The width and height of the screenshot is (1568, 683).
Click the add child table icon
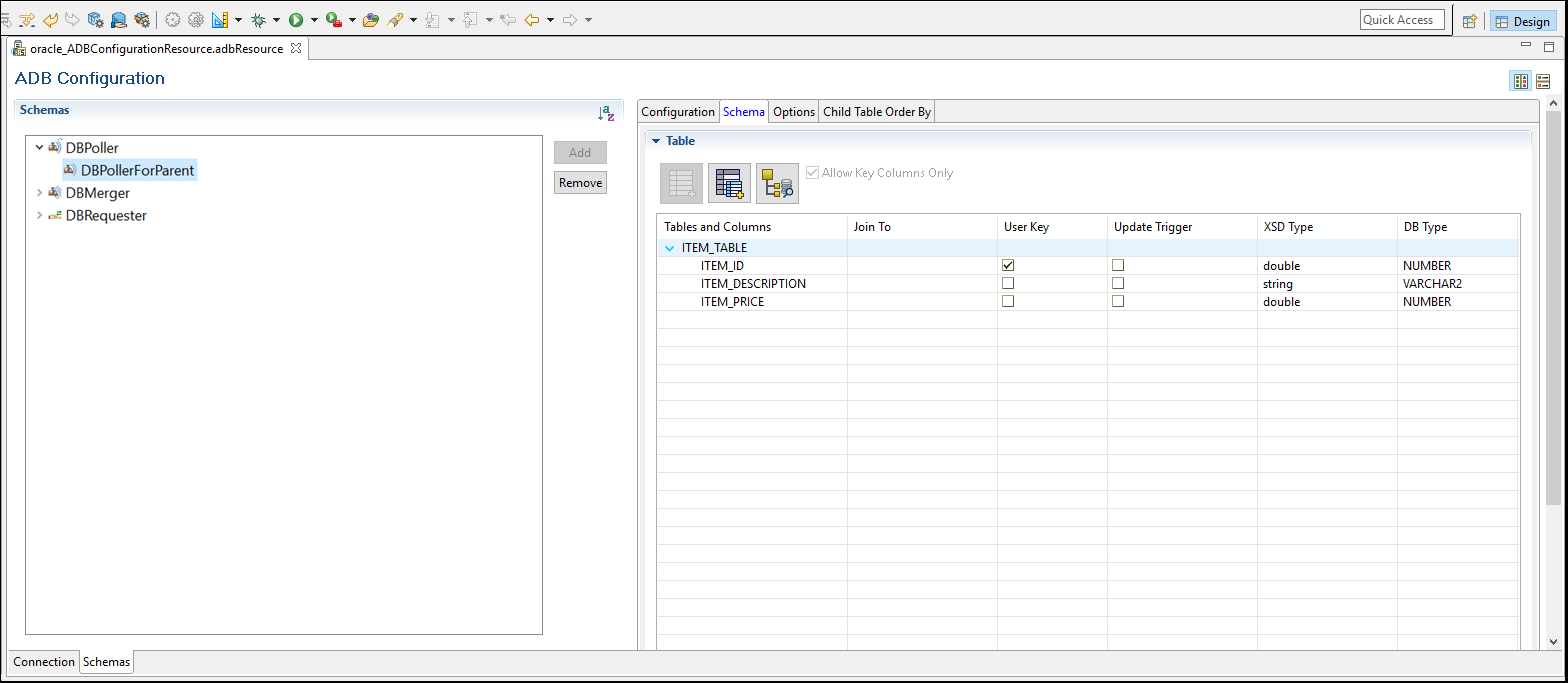729,183
